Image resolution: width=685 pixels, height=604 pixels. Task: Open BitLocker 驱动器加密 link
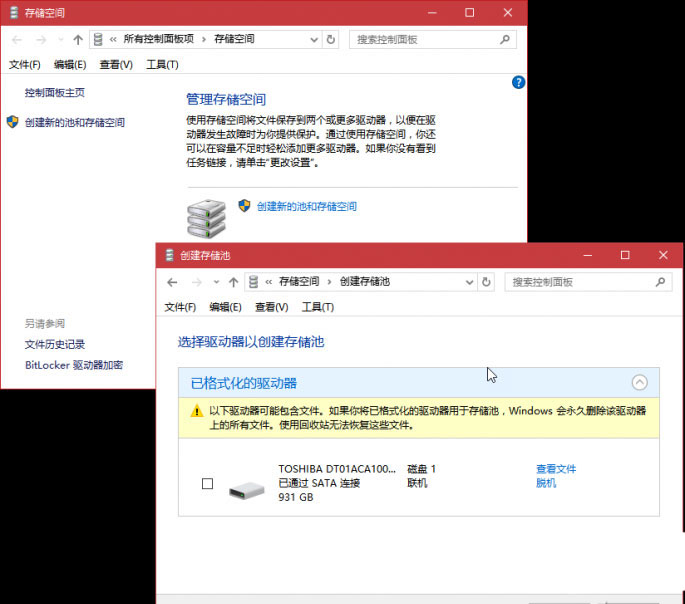tap(74, 365)
